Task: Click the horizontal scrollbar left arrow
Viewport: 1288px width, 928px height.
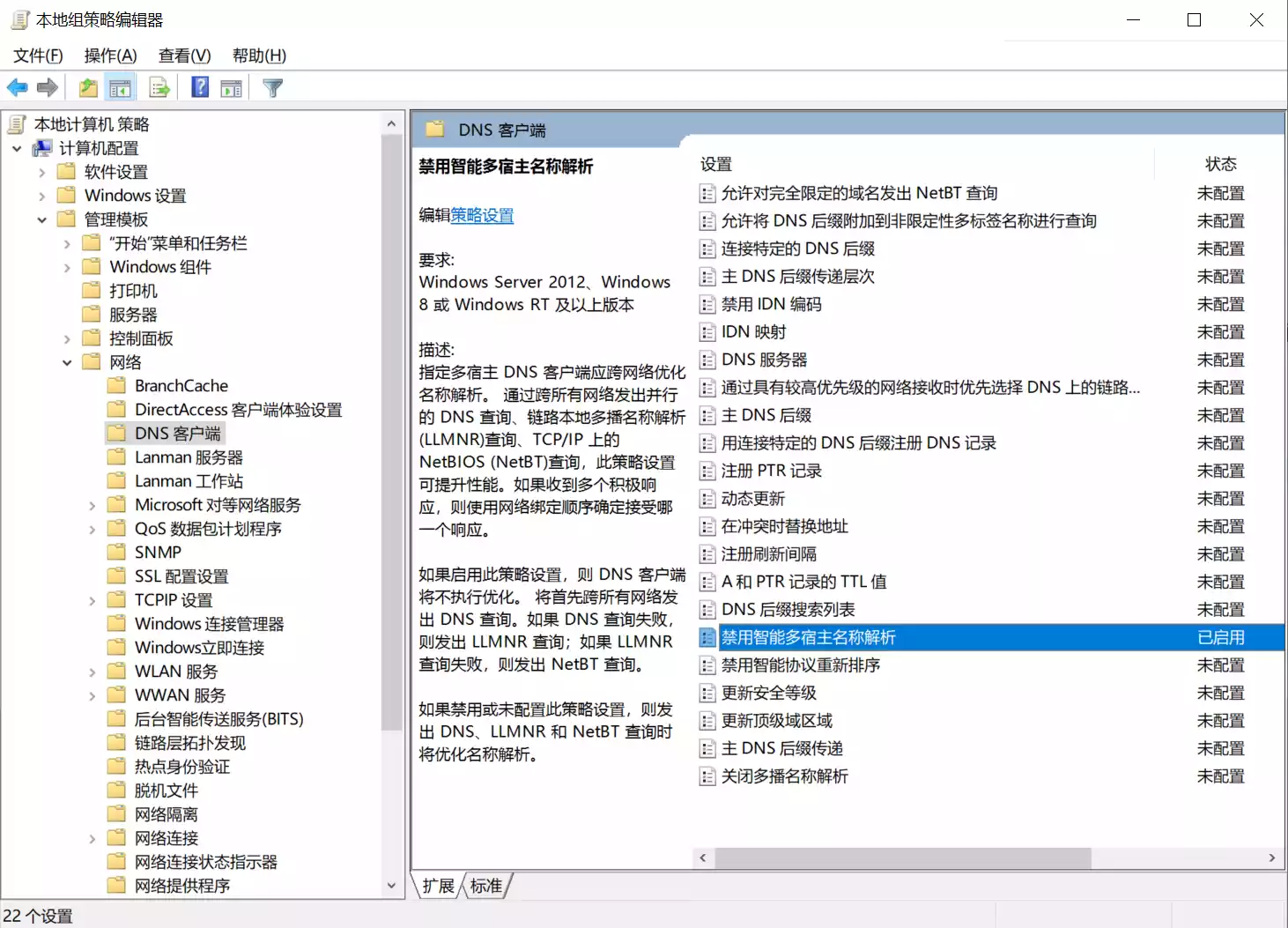Action: [703, 857]
